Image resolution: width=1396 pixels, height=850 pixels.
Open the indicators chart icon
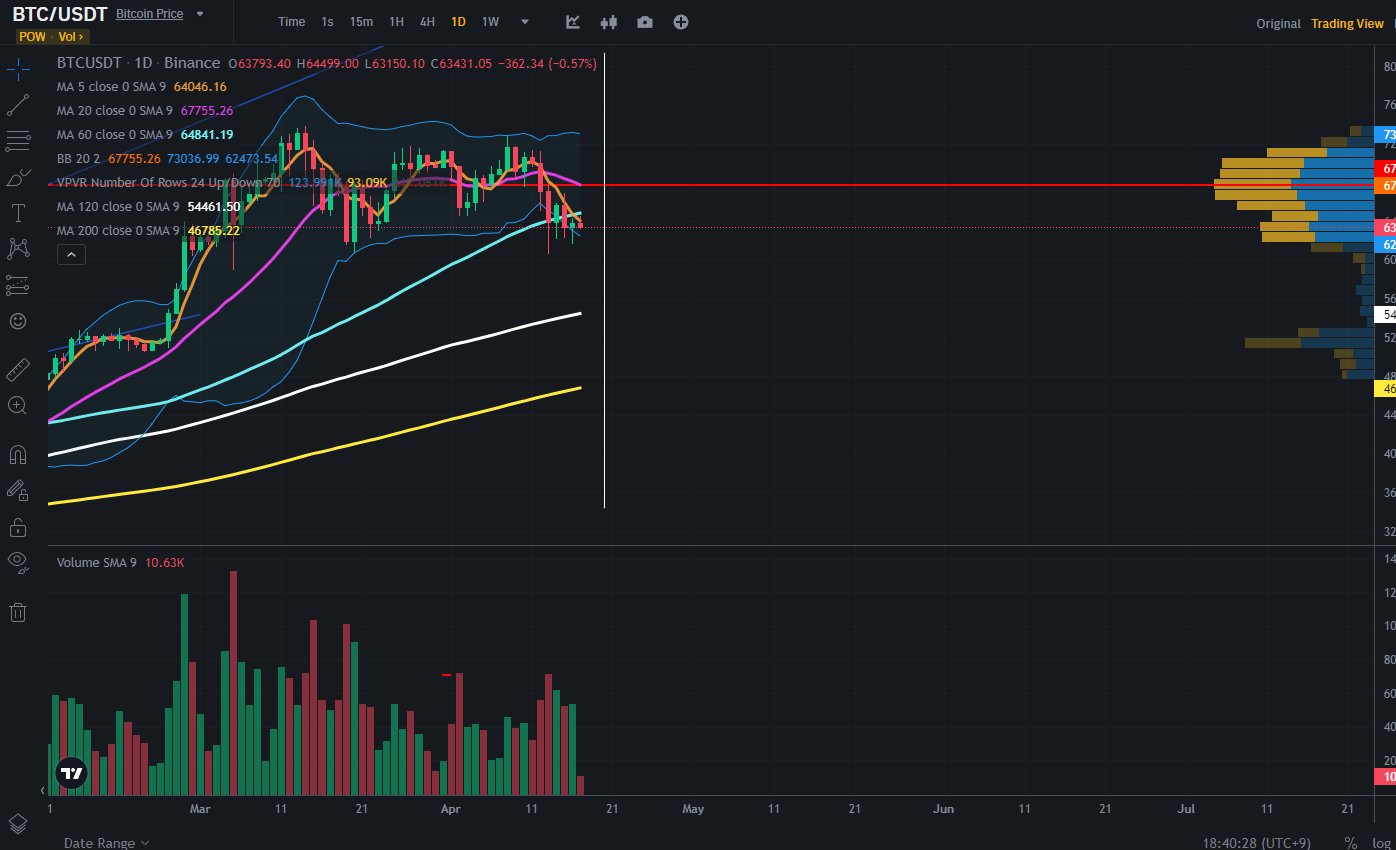tap(573, 22)
